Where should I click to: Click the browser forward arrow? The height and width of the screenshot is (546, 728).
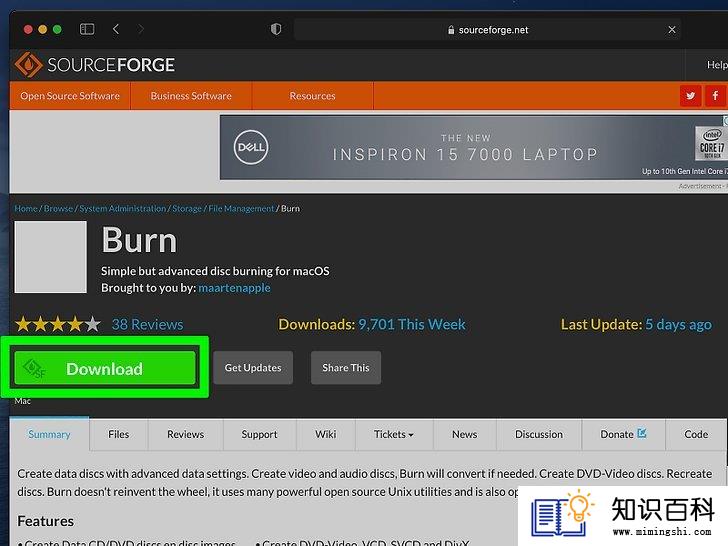point(141,29)
